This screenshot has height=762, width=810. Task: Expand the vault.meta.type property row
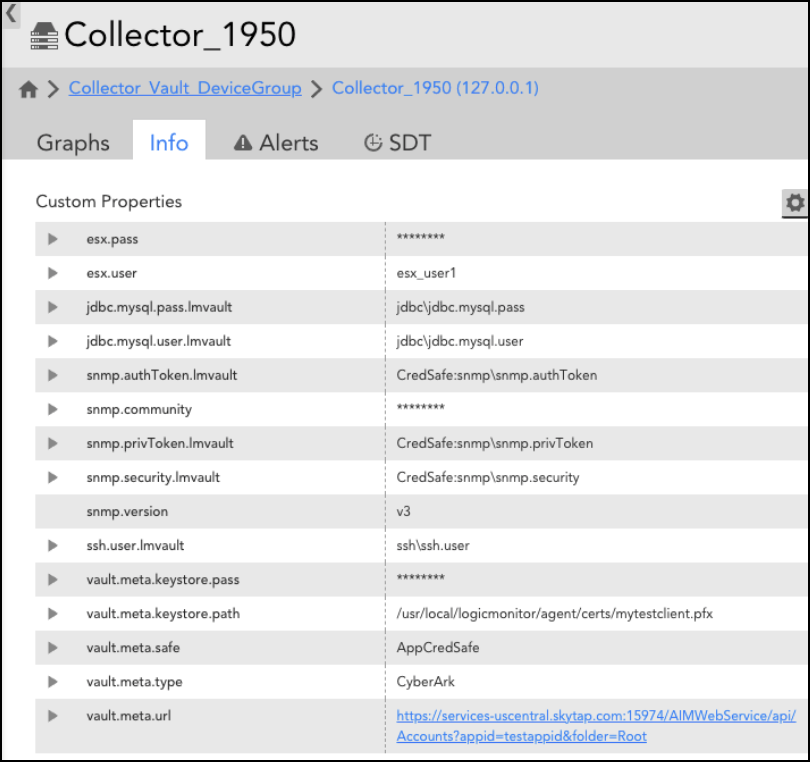53,682
